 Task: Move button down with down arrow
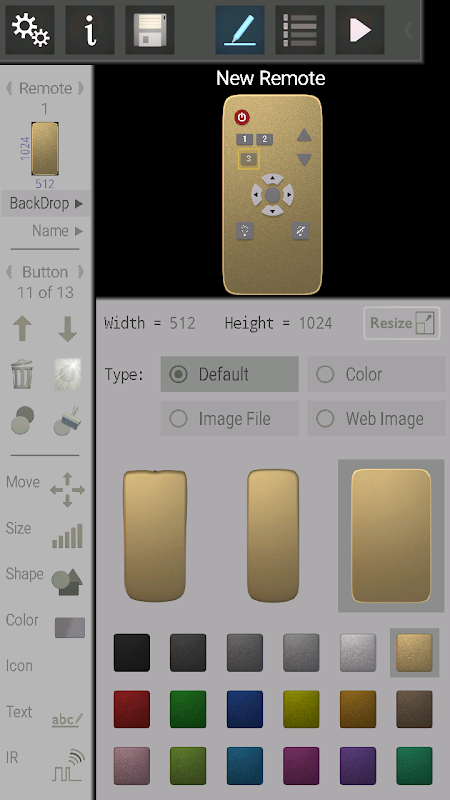pyautogui.click(x=67, y=329)
